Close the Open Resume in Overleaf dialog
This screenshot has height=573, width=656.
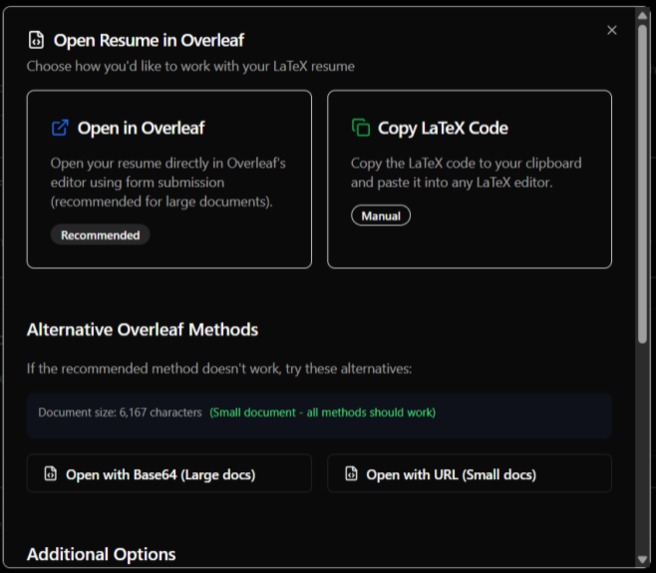click(612, 30)
